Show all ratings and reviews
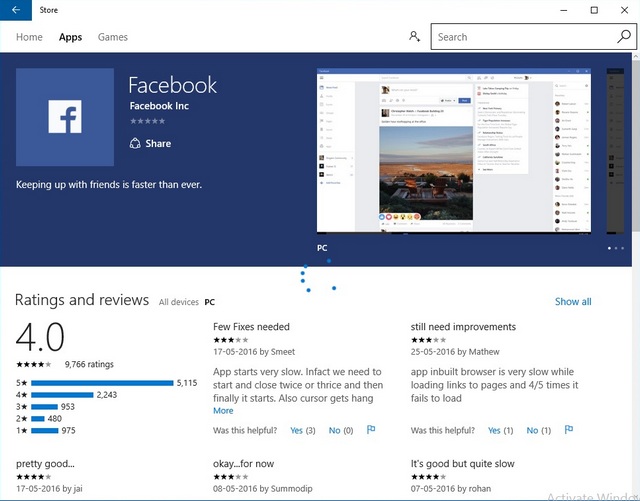The image size is (640, 501). pyautogui.click(x=573, y=302)
